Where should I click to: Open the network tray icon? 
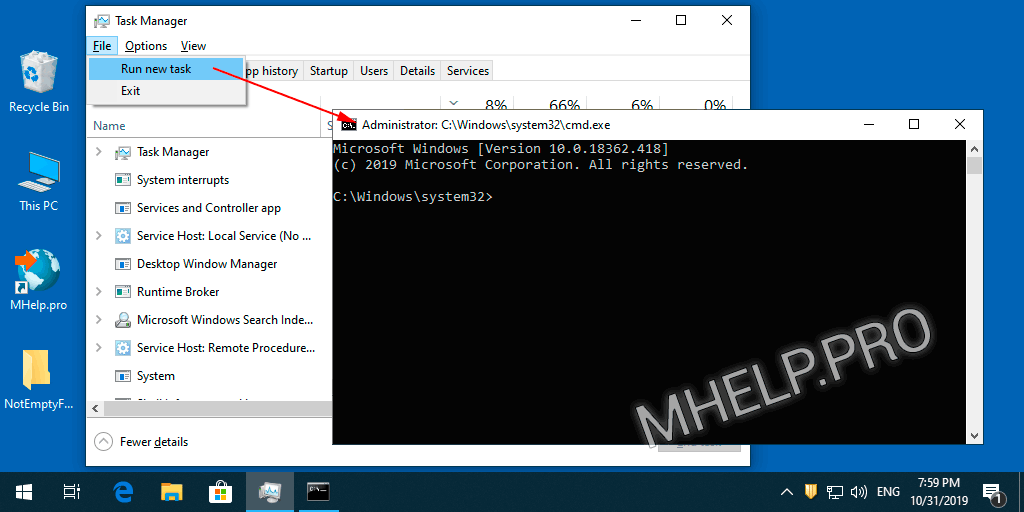point(835,491)
